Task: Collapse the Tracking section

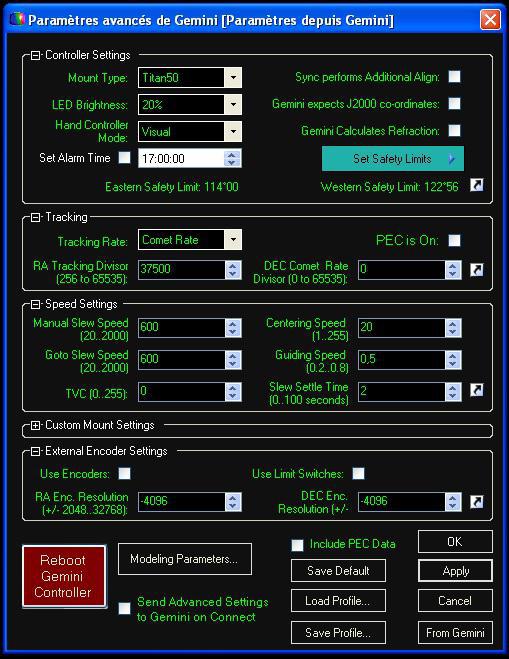Action: [x=36, y=217]
